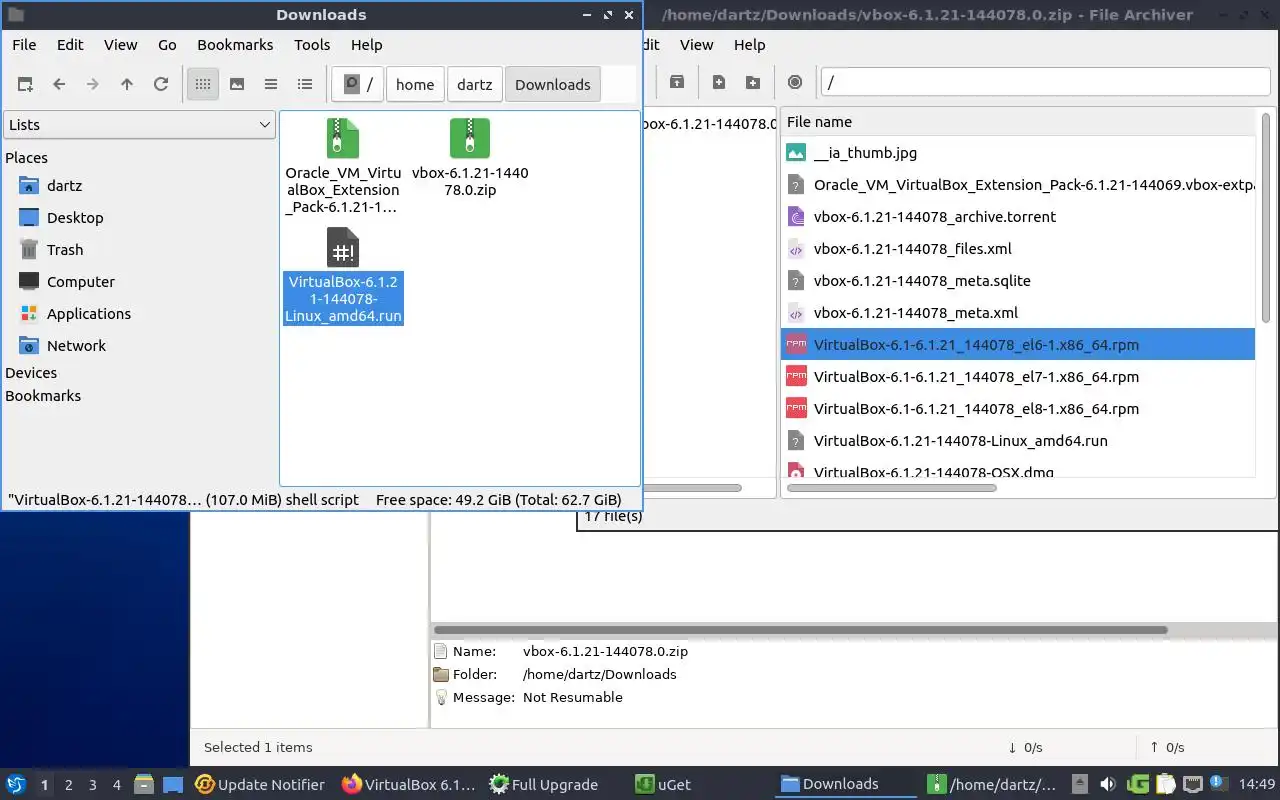The width and height of the screenshot is (1280, 800).
Task: Select __ia_thumb.jpg in archive list
Action: (1017, 153)
